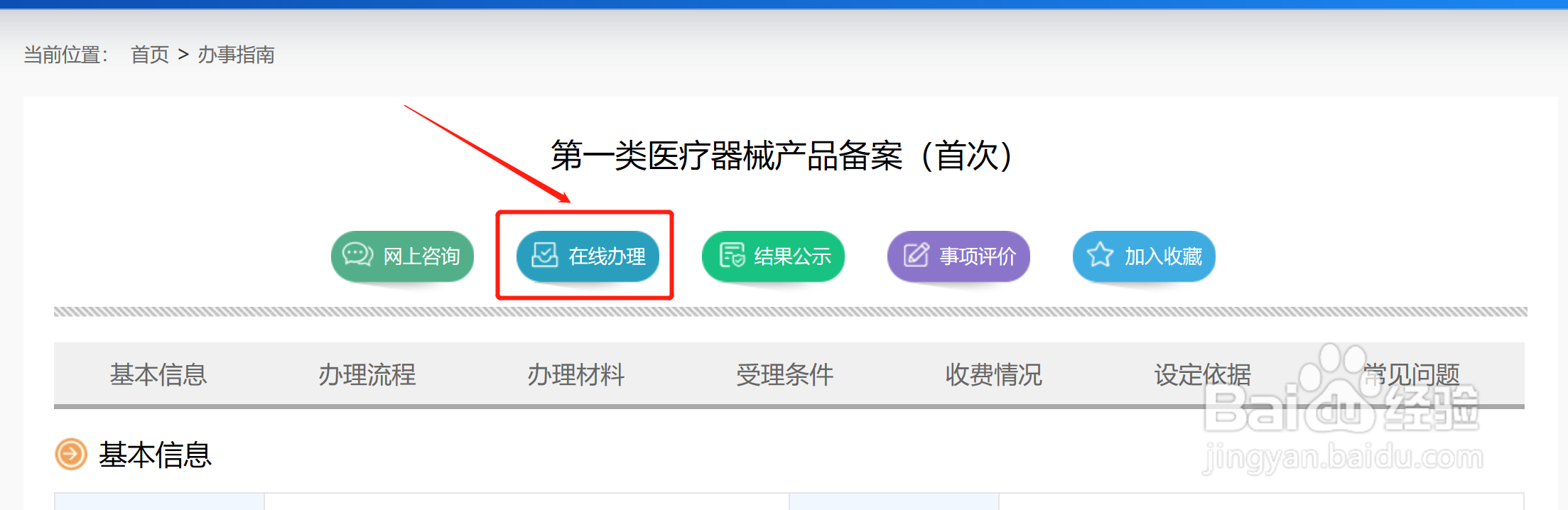Switch to the 办理流程 tab
1568x510 pixels.
coord(367,374)
